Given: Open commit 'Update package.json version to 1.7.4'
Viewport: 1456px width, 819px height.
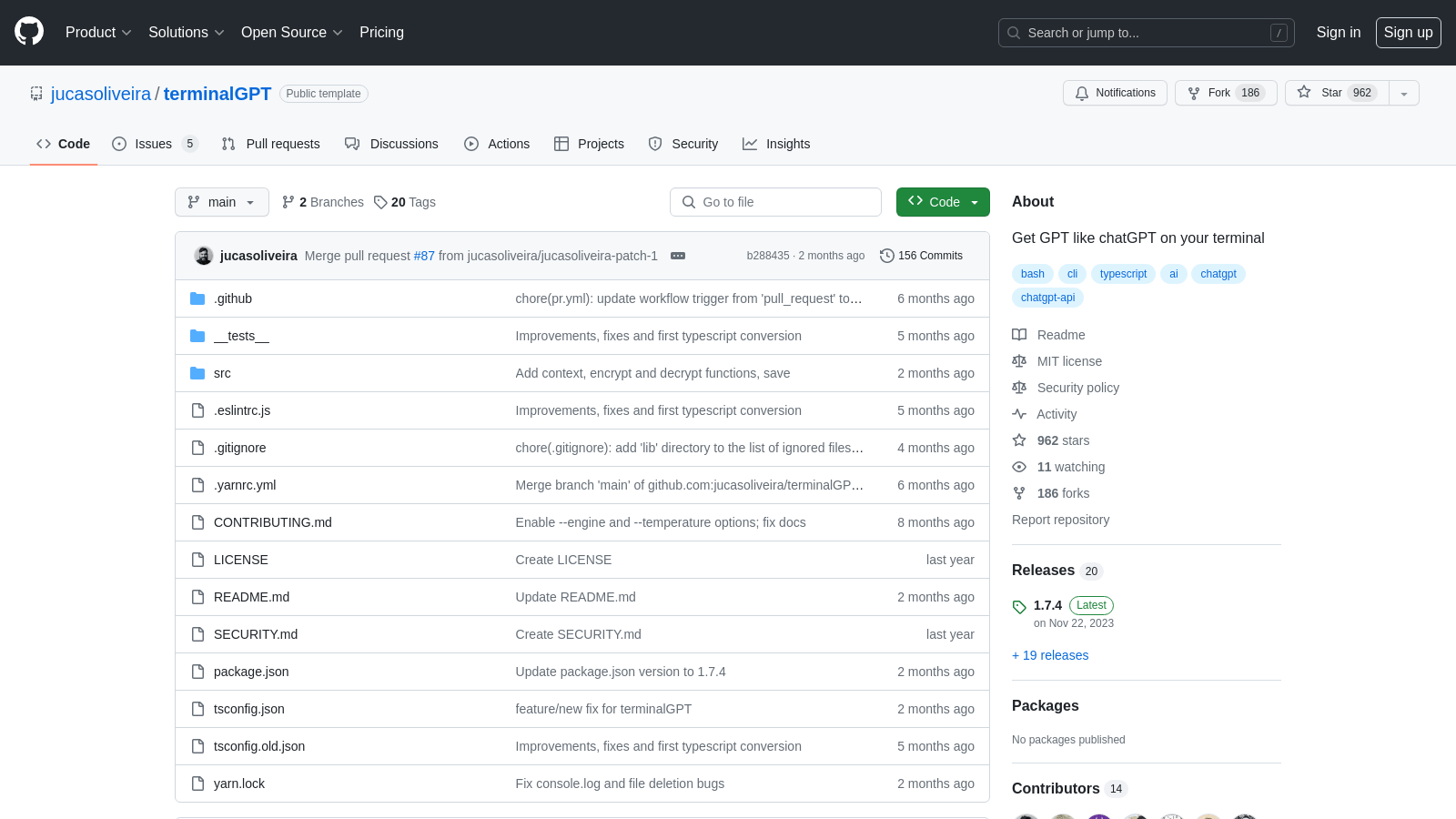Looking at the screenshot, I should coord(621,672).
